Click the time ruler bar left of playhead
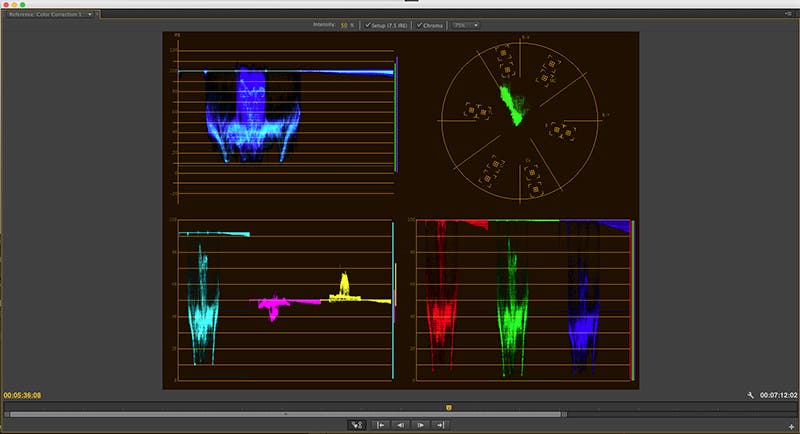 coord(224,407)
